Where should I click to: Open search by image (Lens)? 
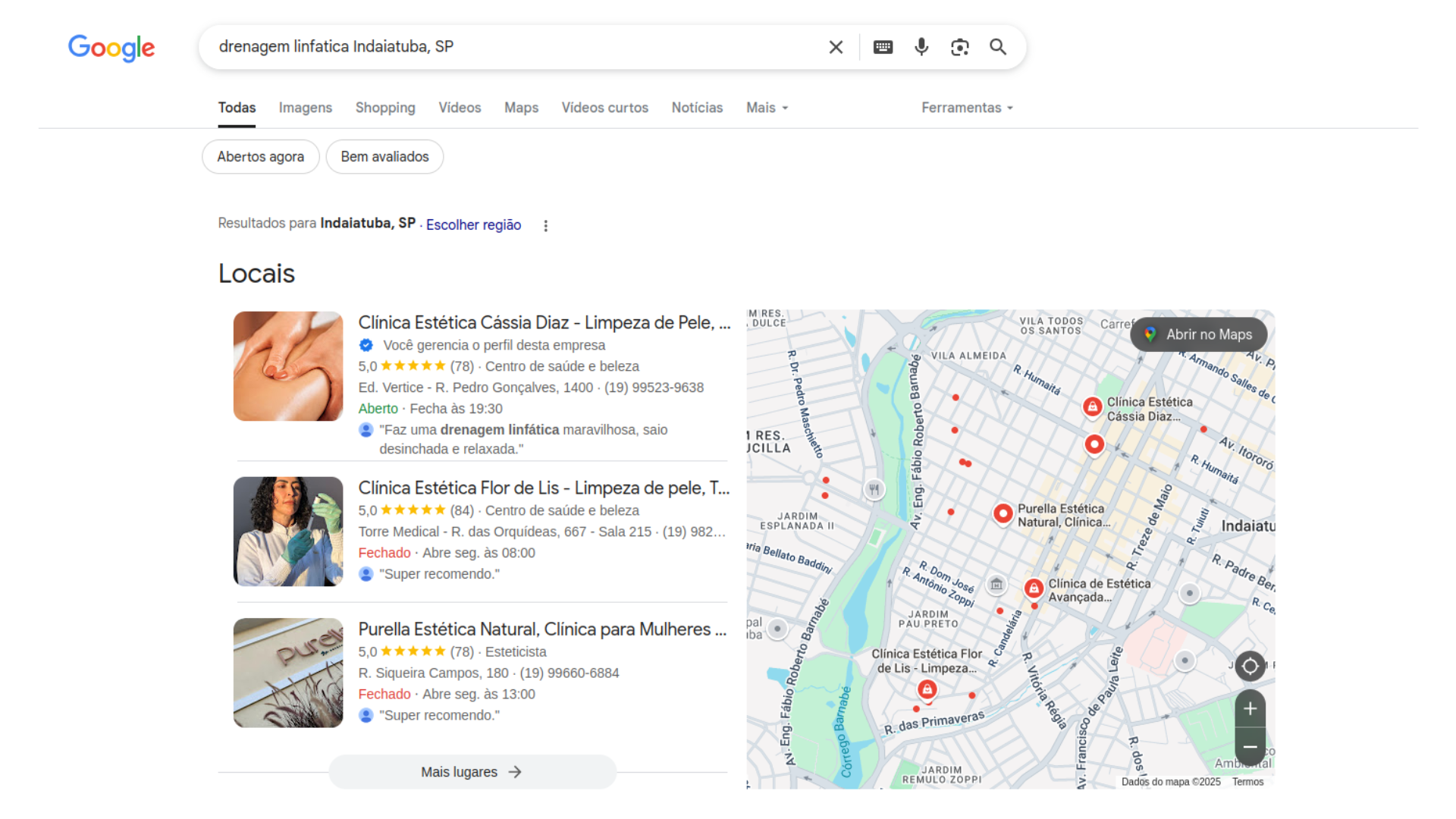[x=960, y=47]
